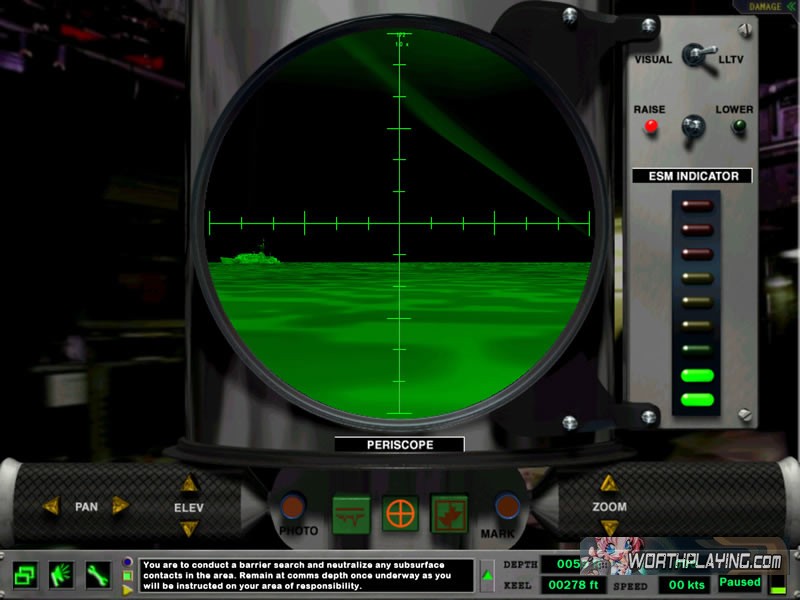This screenshot has height=600, width=800.
Task: Click the Paused status indicator
Action: click(740, 582)
